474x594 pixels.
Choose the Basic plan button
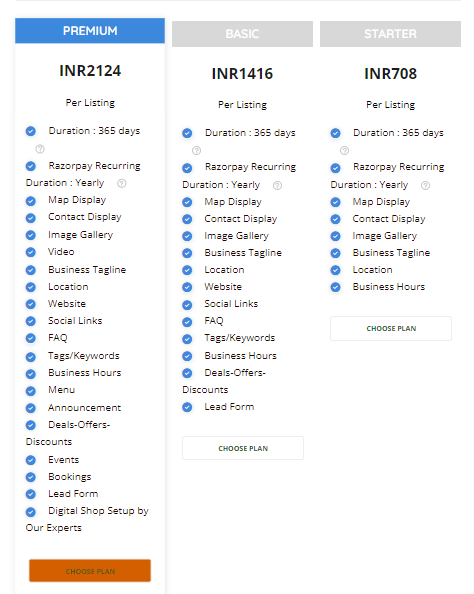243,448
